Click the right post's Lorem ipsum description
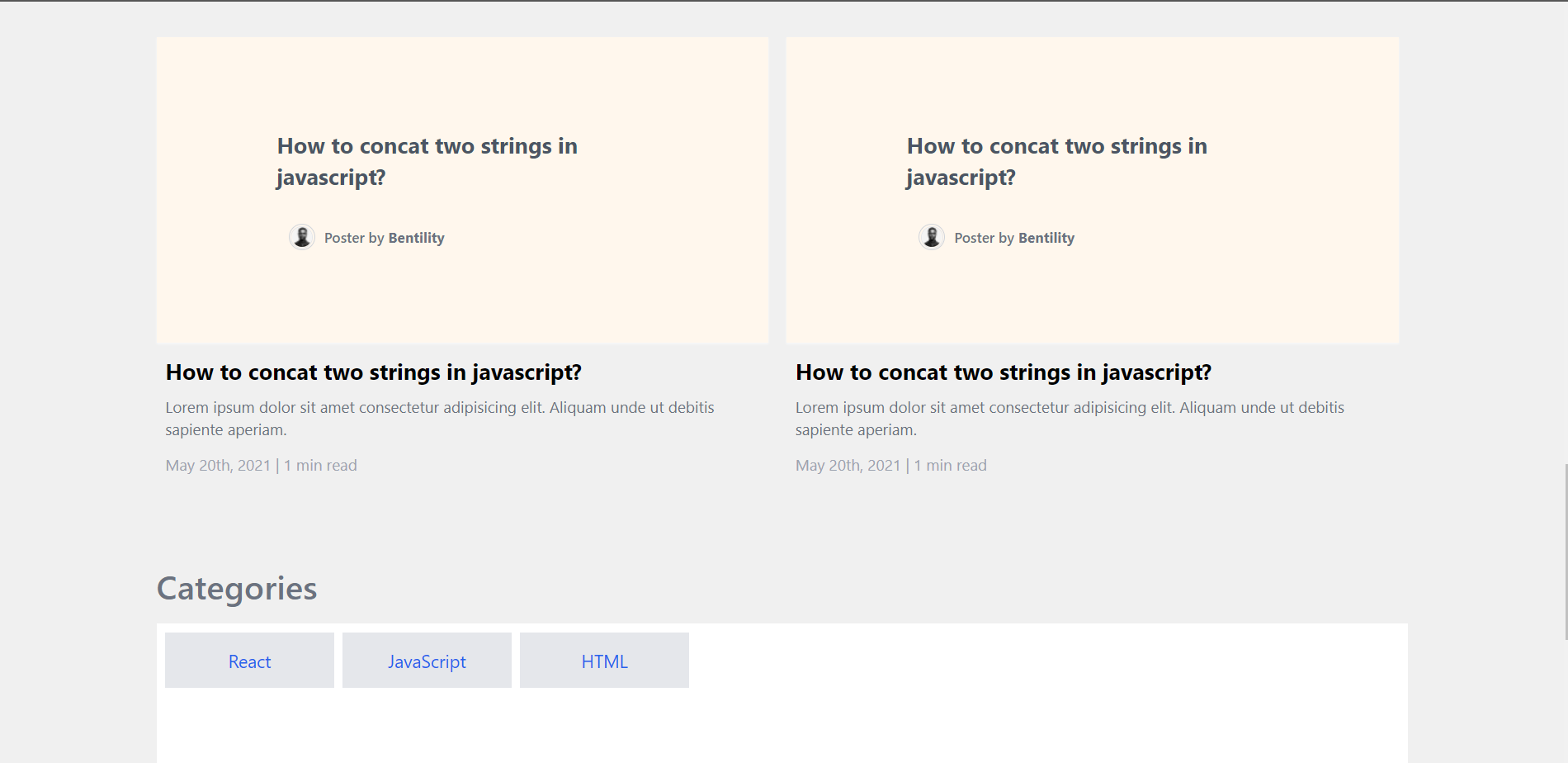This screenshot has width=1568, height=763. (x=1069, y=418)
